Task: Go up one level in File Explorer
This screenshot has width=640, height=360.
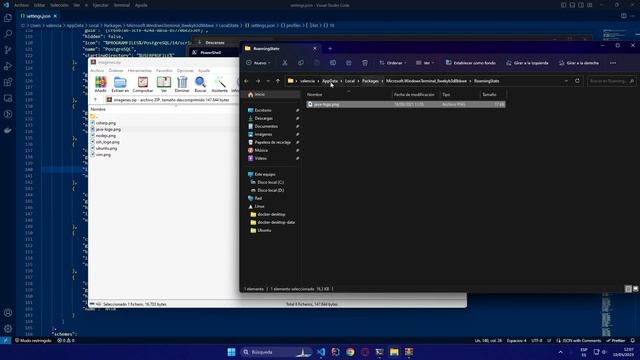Action: pyautogui.click(x=278, y=81)
